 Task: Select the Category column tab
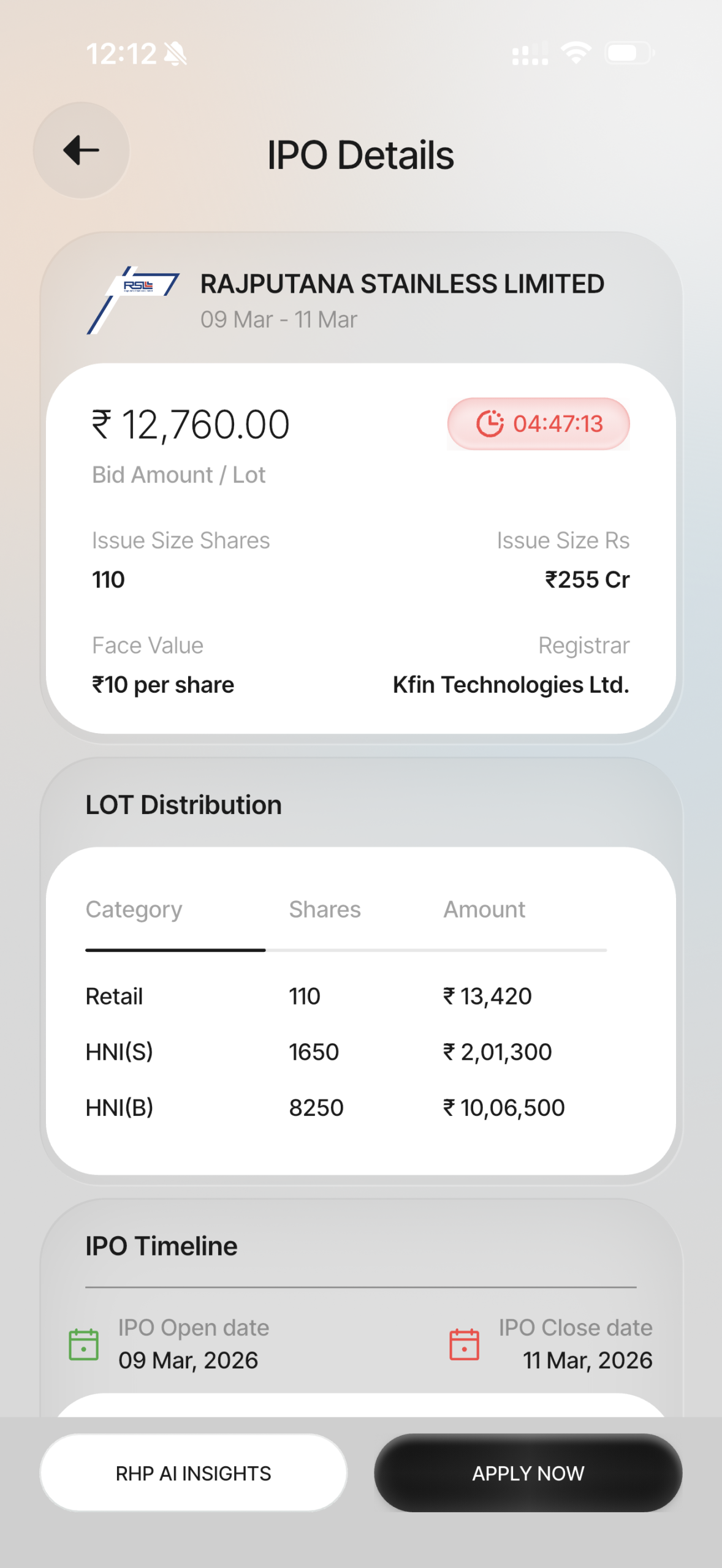click(x=134, y=910)
